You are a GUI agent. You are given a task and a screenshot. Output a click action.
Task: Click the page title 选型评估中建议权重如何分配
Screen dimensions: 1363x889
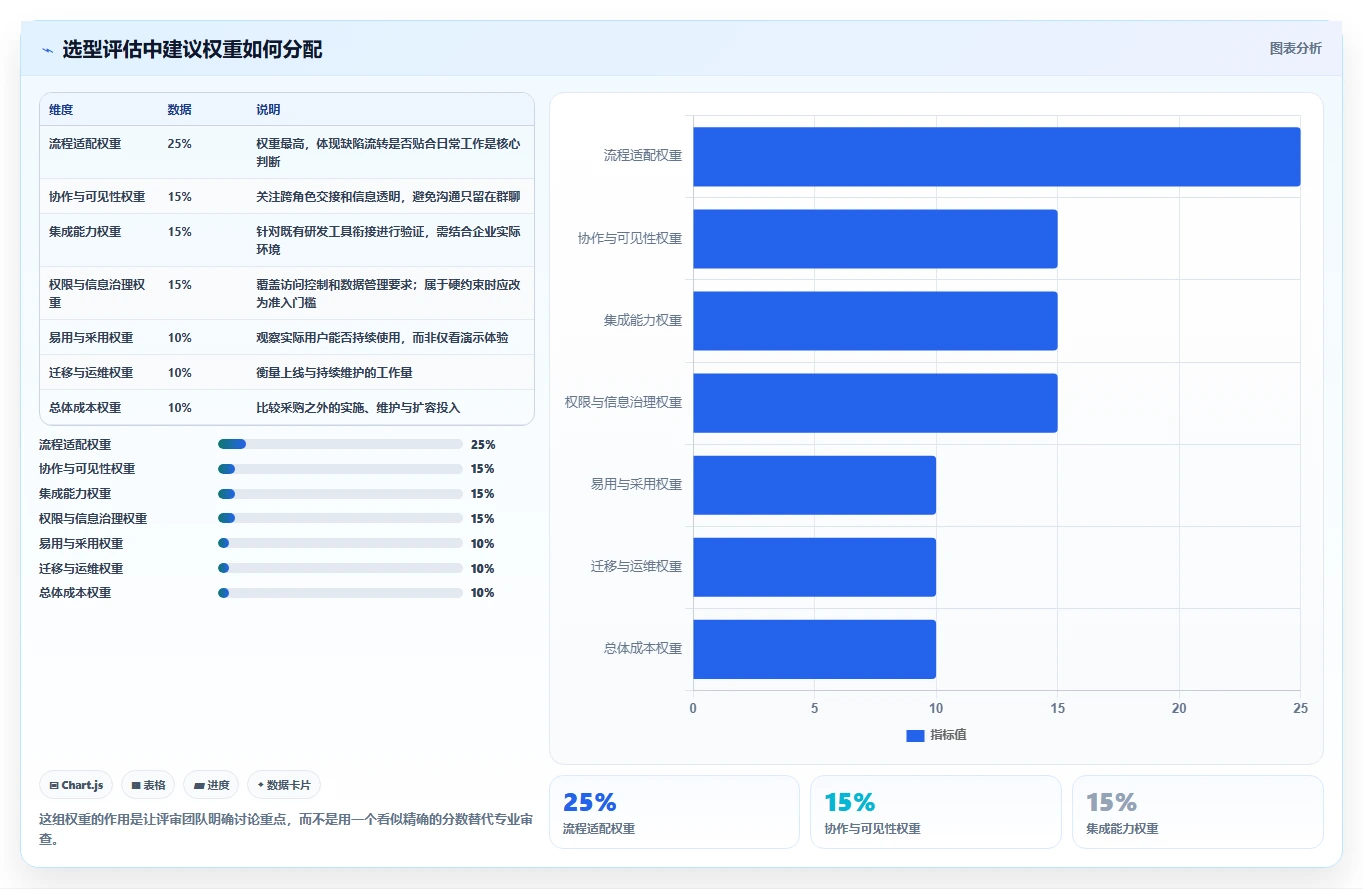(192, 49)
